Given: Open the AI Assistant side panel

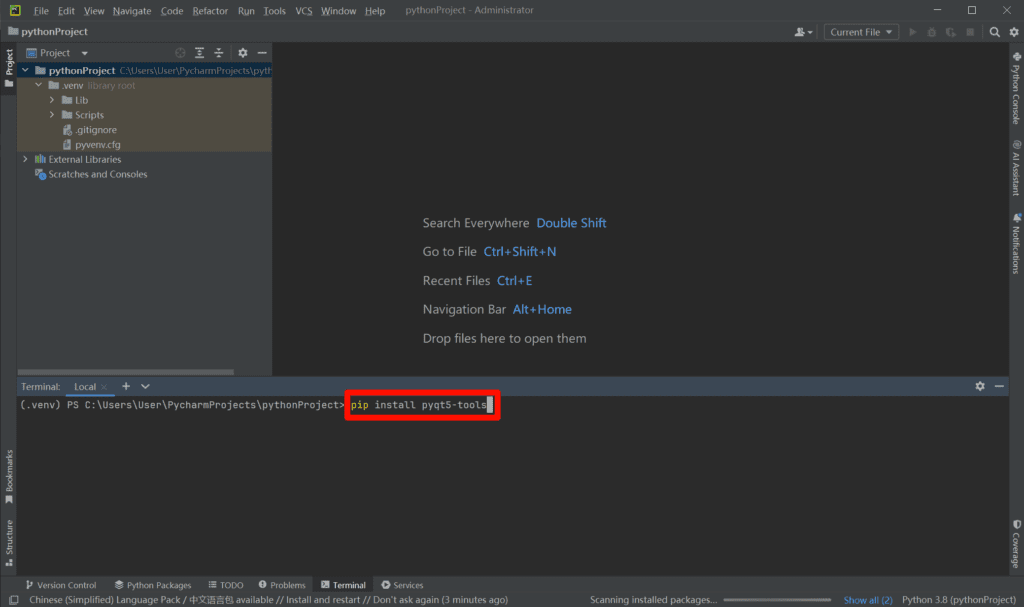Looking at the screenshot, I should [1016, 168].
